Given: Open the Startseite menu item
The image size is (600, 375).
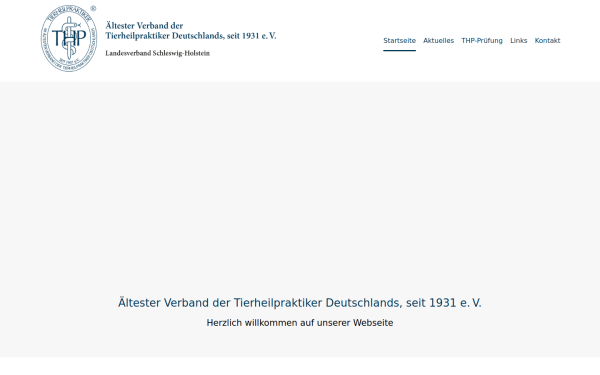Looking at the screenshot, I should tap(399, 41).
